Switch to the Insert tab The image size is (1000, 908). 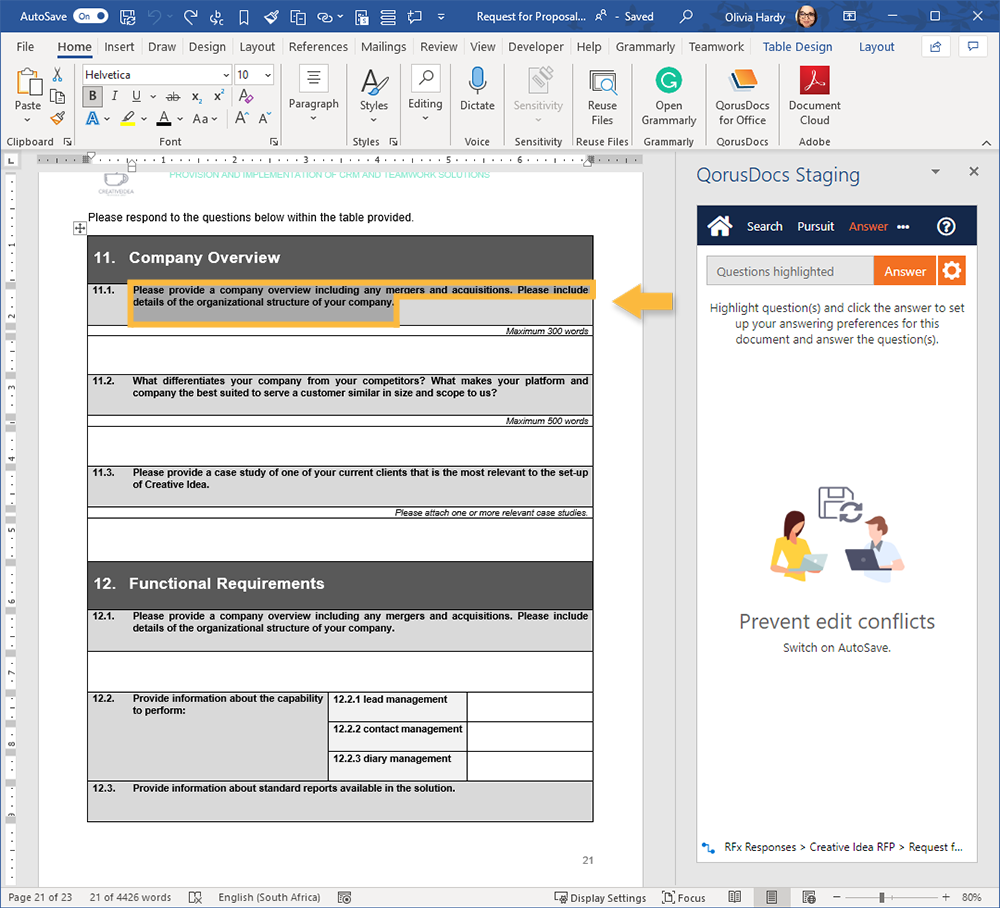[119, 47]
